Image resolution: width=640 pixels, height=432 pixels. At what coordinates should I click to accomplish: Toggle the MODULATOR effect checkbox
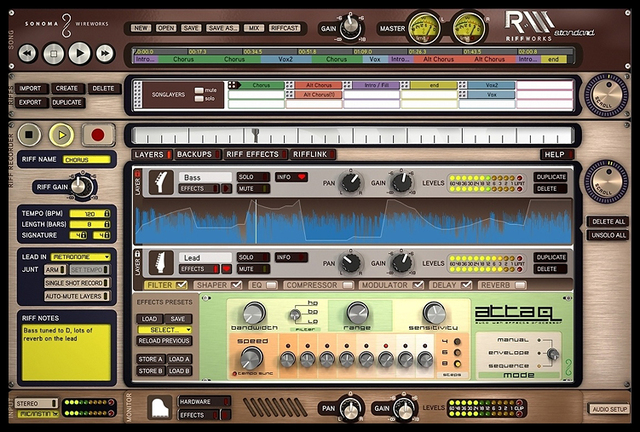(418, 285)
